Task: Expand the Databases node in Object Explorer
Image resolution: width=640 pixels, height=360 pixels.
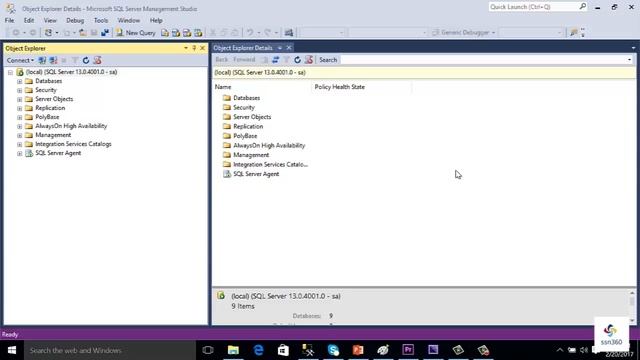Action: click(19, 81)
